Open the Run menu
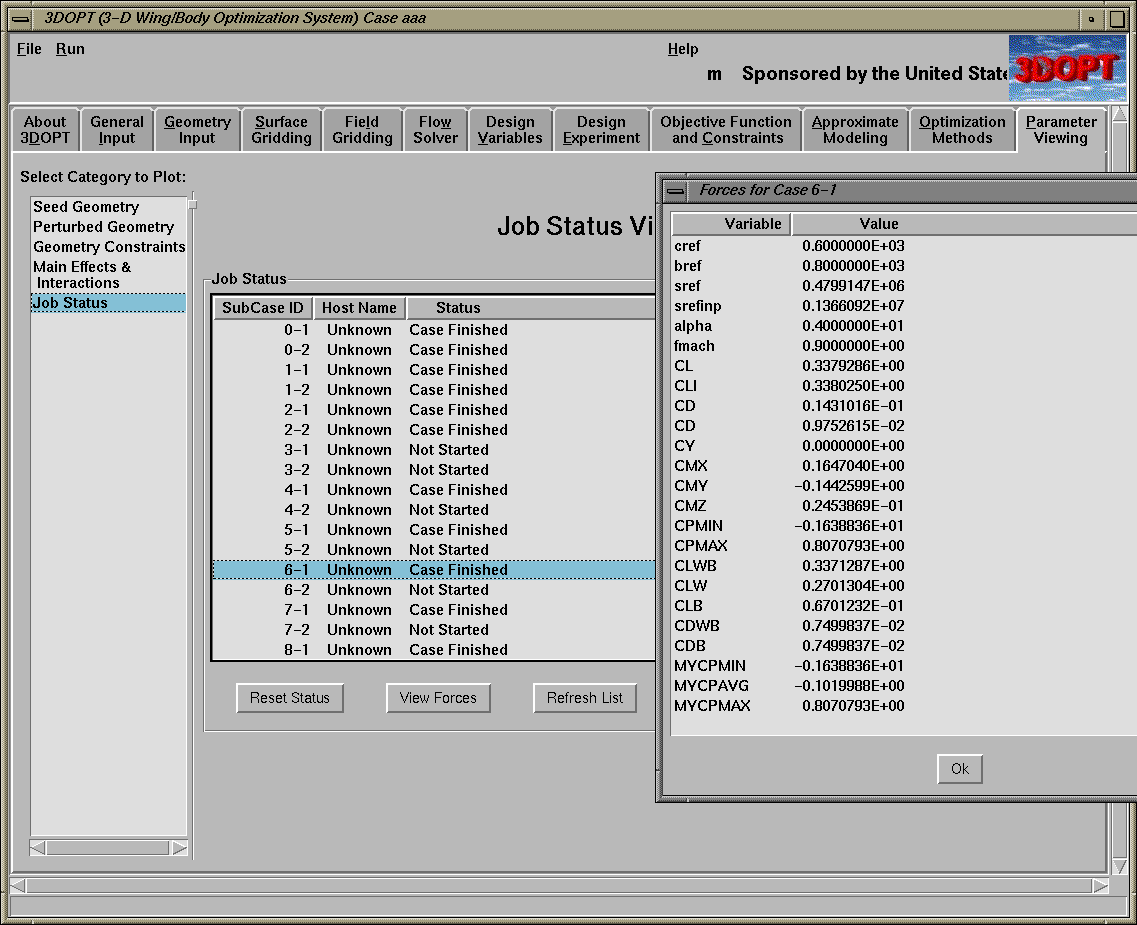1137x925 pixels. [70, 49]
